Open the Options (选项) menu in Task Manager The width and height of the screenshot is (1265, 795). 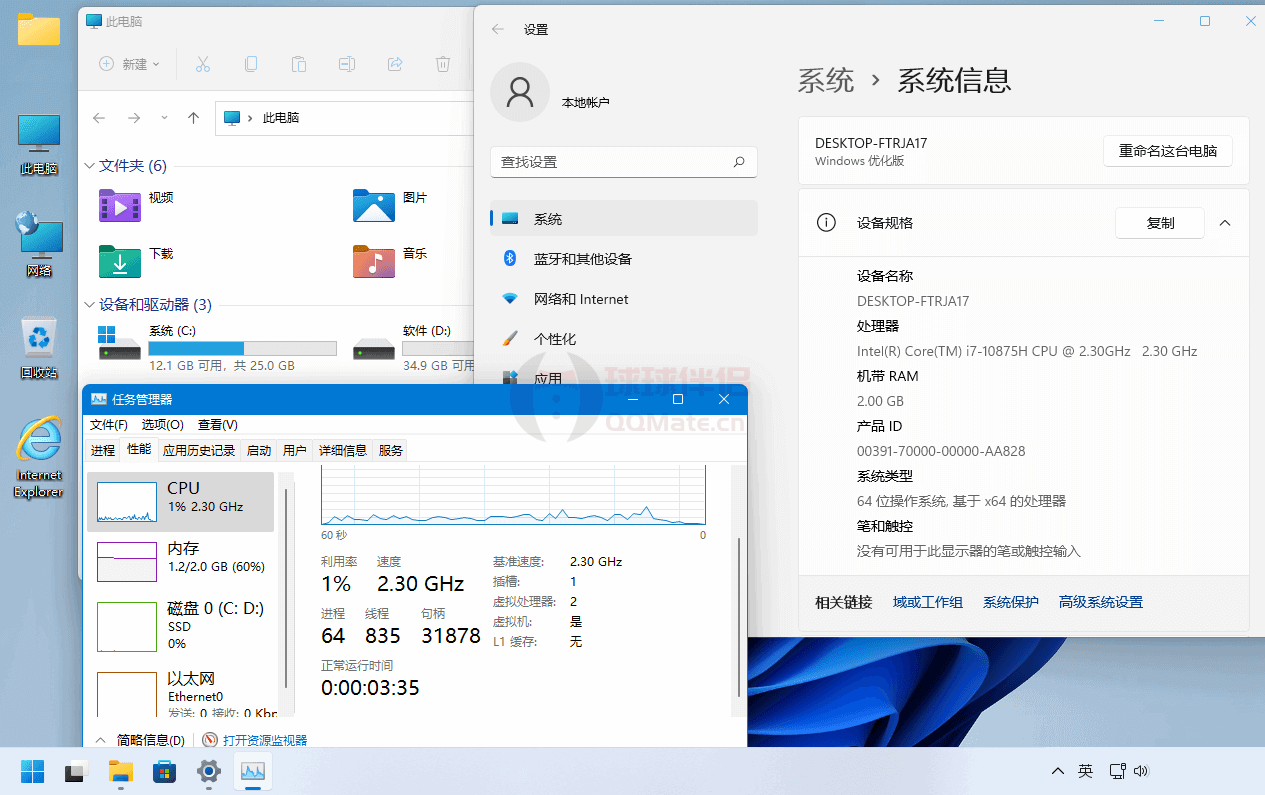point(162,425)
